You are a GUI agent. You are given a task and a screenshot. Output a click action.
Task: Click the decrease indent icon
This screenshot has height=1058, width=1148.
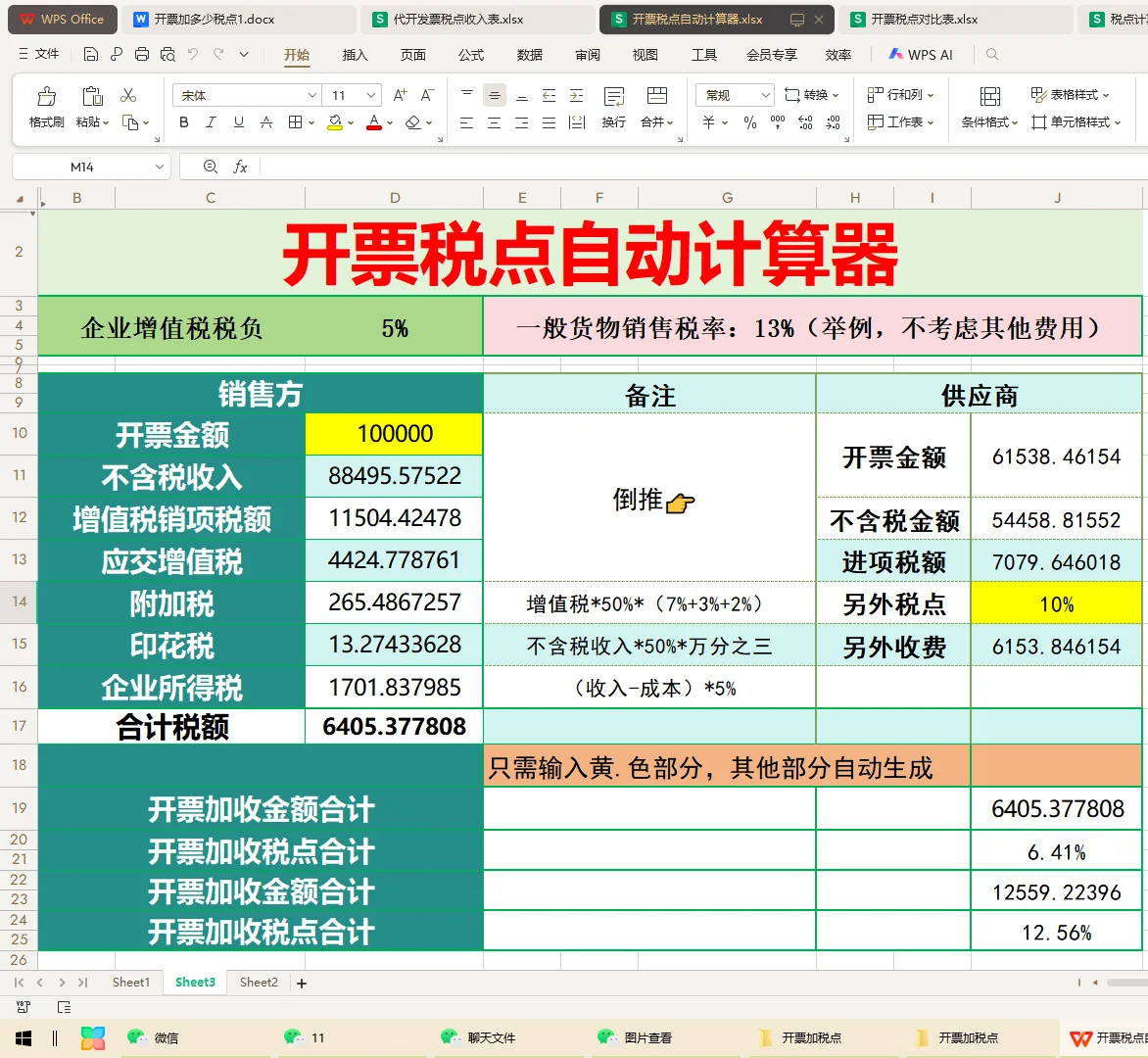[x=549, y=95]
